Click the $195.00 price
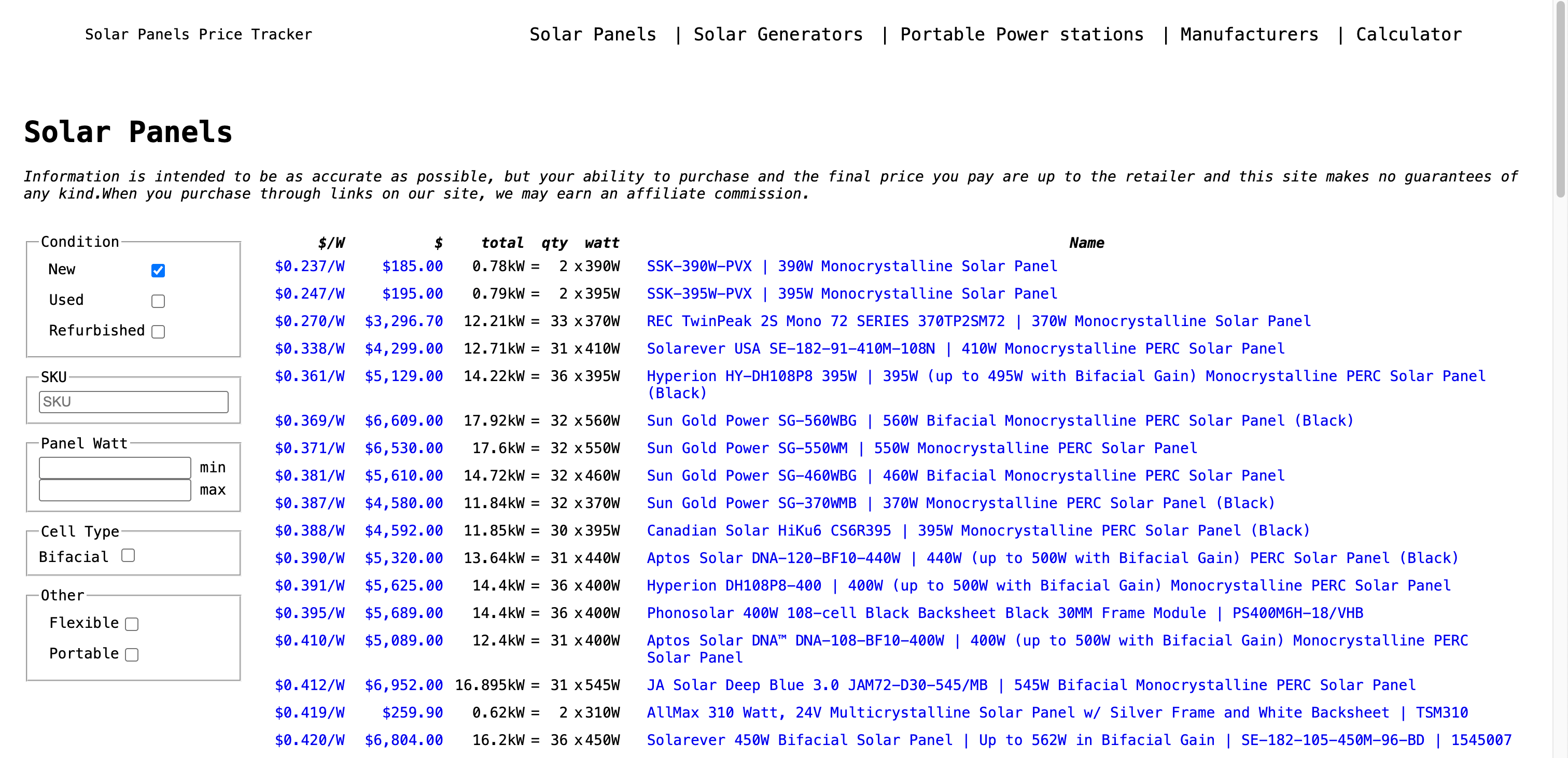Viewport: 1568px width, 758px height. [413, 293]
